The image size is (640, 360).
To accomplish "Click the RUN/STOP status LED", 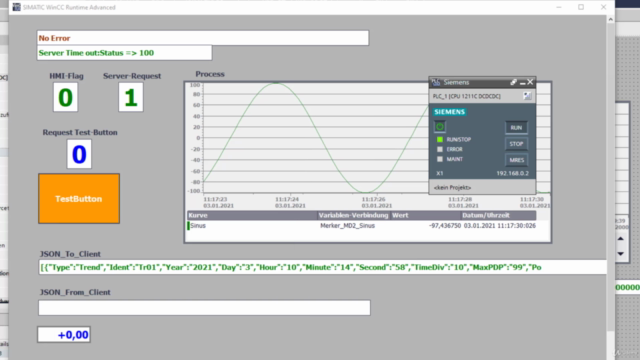I will pos(440,140).
